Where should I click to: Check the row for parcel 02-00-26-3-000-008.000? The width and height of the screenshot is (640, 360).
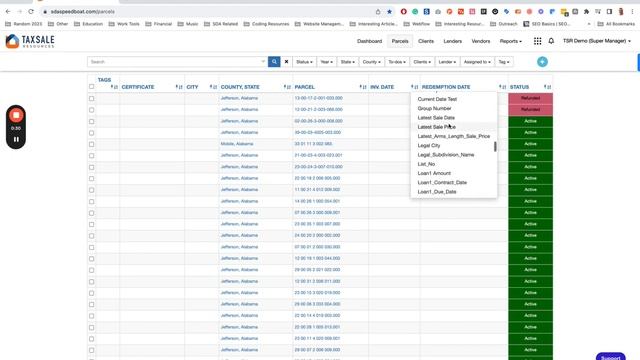(x=91, y=121)
